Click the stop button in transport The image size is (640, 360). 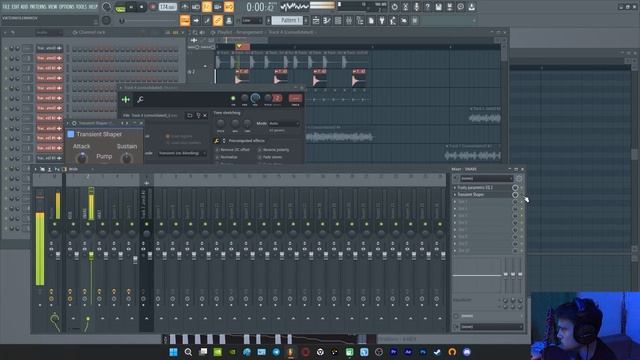[x=142, y=7]
